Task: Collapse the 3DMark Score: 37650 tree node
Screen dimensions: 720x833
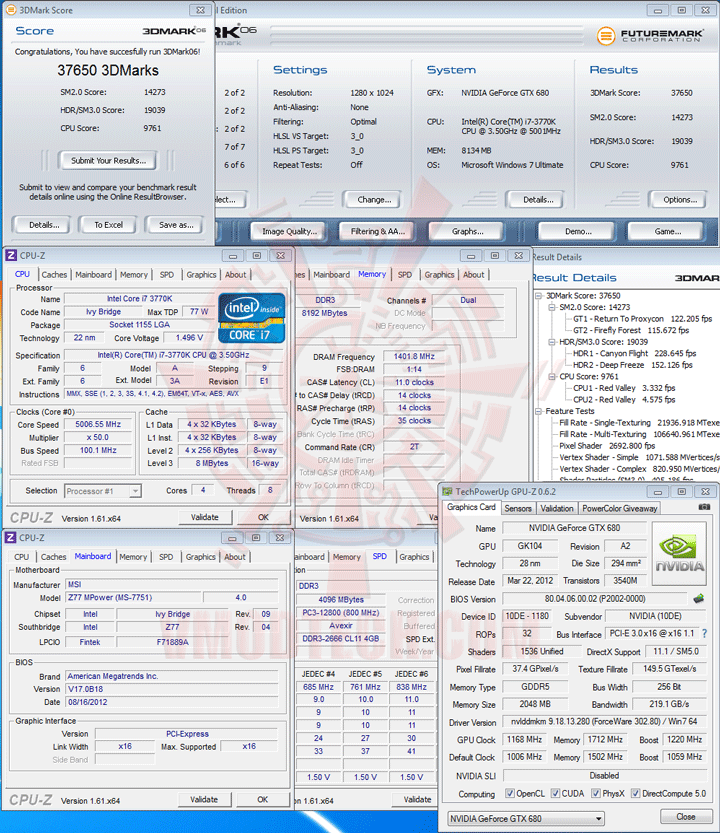Action: 538,295
